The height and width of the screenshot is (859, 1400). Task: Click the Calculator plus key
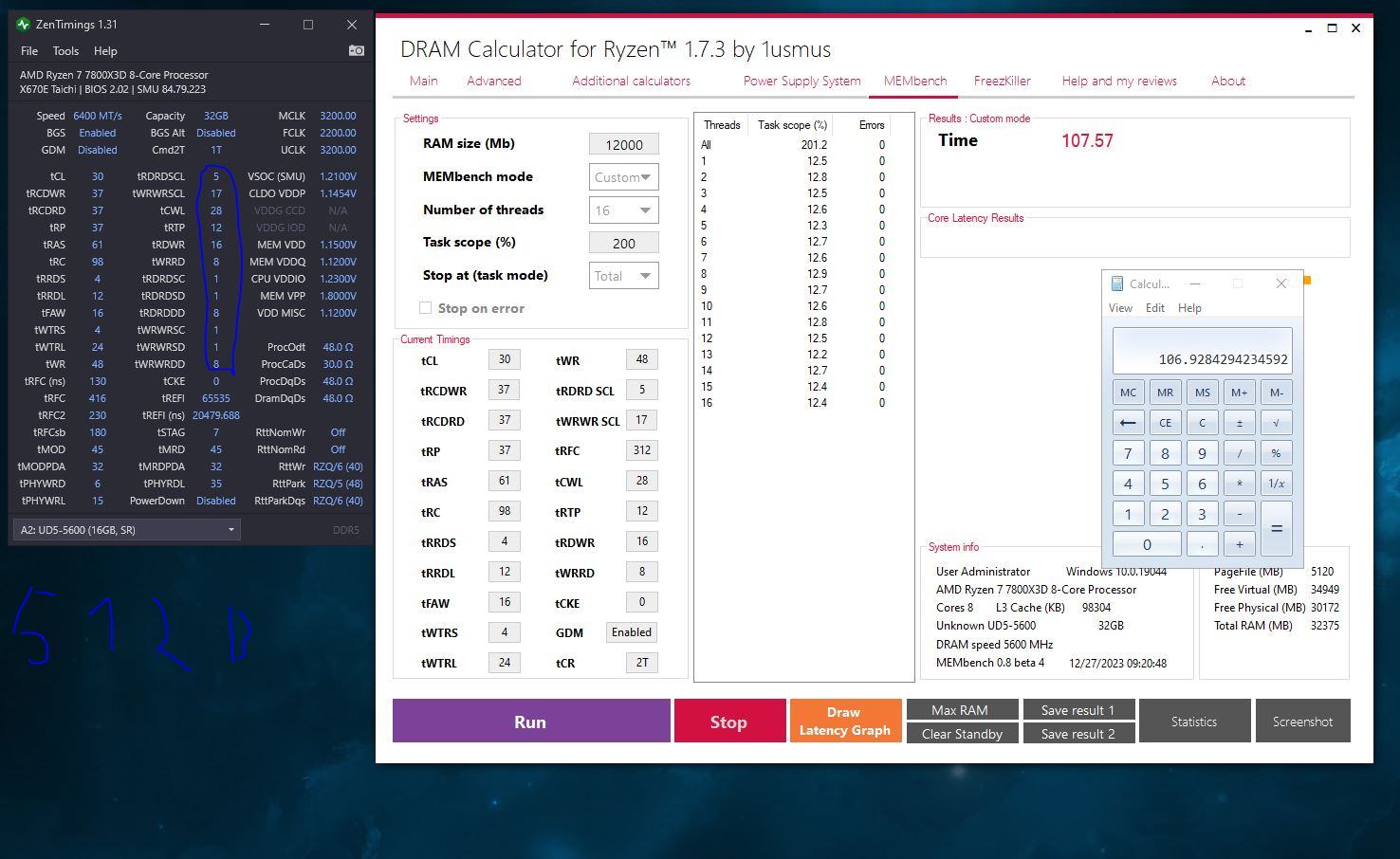click(1239, 544)
